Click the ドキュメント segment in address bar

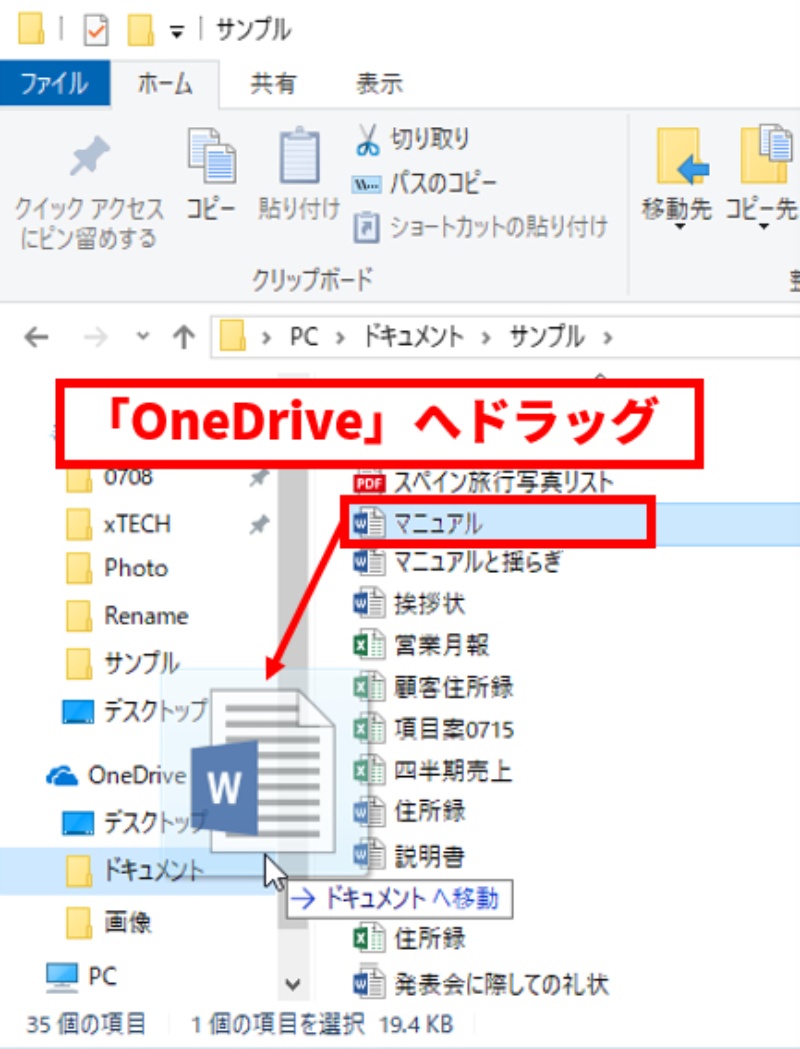pyautogui.click(x=412, y=337)
